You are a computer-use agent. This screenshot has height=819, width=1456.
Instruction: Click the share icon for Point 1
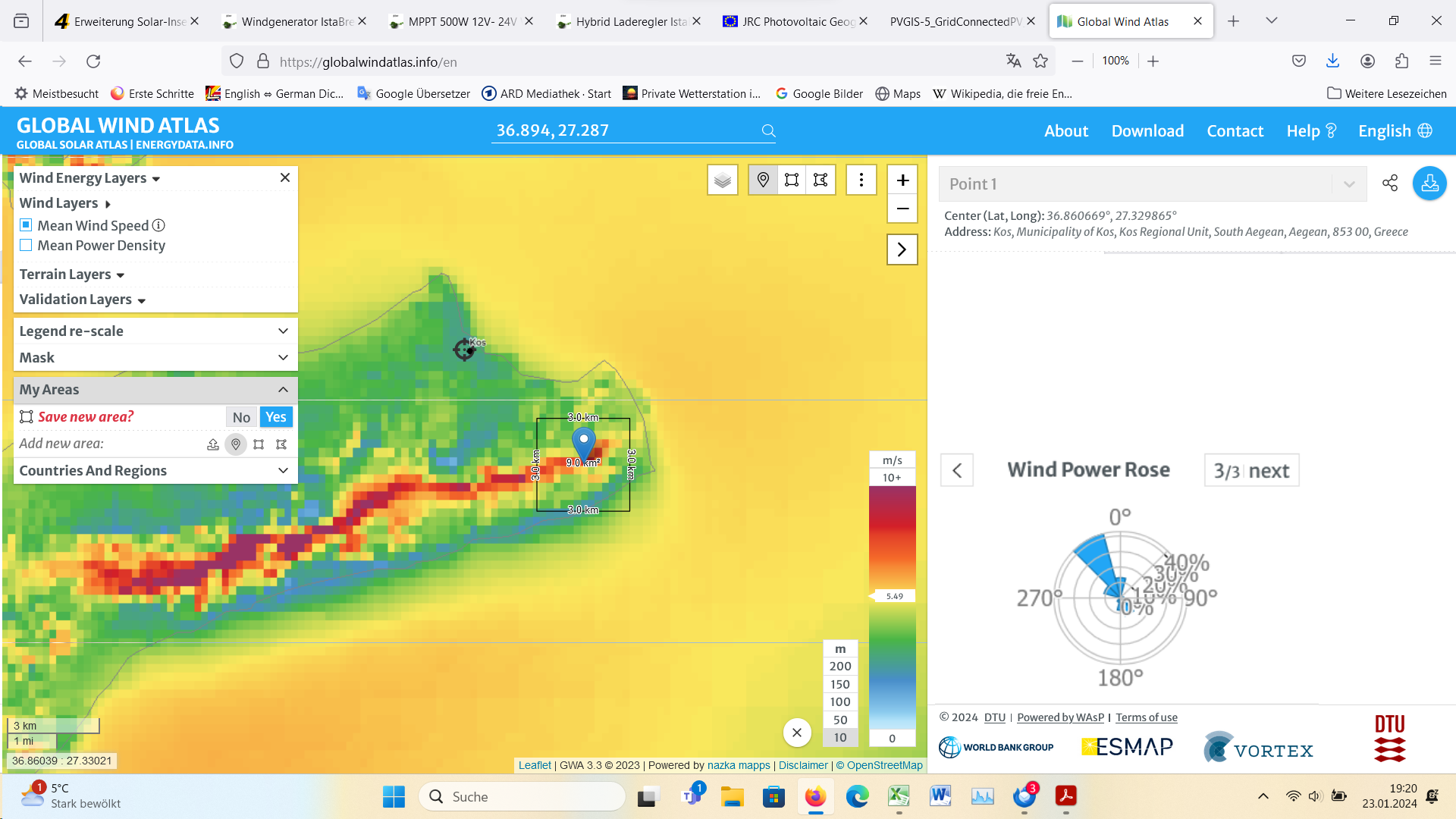[x=1389, y=183]
